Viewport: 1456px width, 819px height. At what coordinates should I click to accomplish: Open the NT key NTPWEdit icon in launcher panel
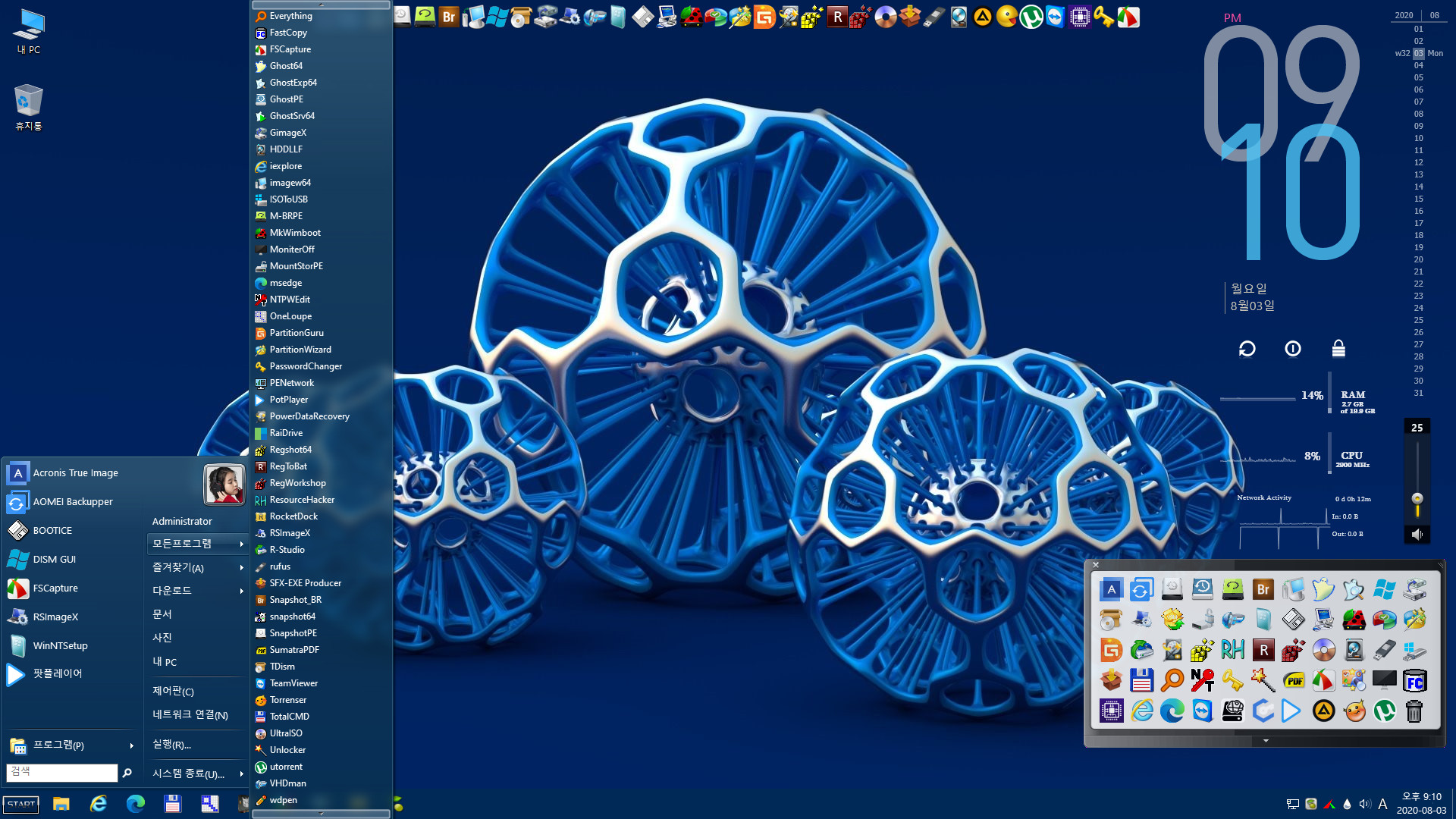[x=1202, y=680]
